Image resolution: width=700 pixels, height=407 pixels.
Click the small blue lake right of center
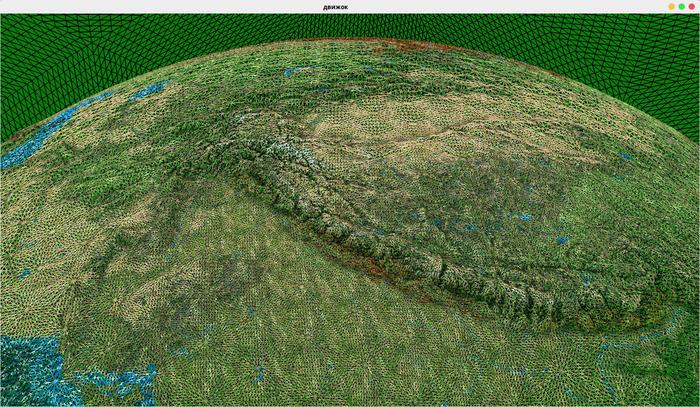(524, 216)
